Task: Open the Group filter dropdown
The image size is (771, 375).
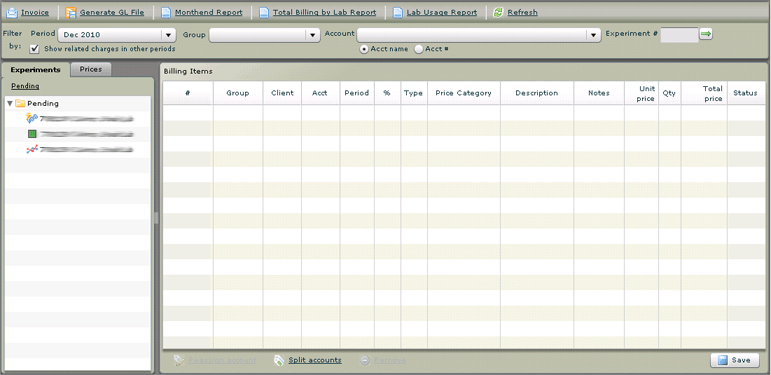Action: 265,35
